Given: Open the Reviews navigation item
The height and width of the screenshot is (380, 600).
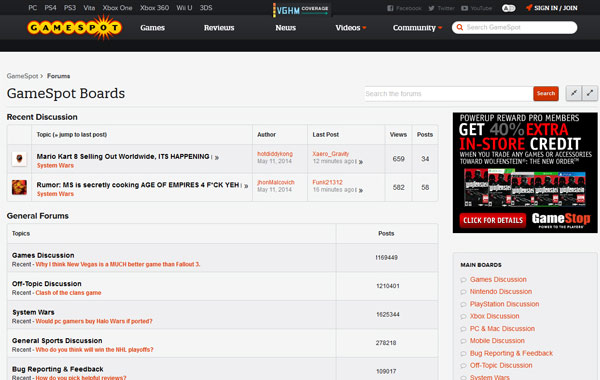Looking at the screenshot, I should coord(219,28).
